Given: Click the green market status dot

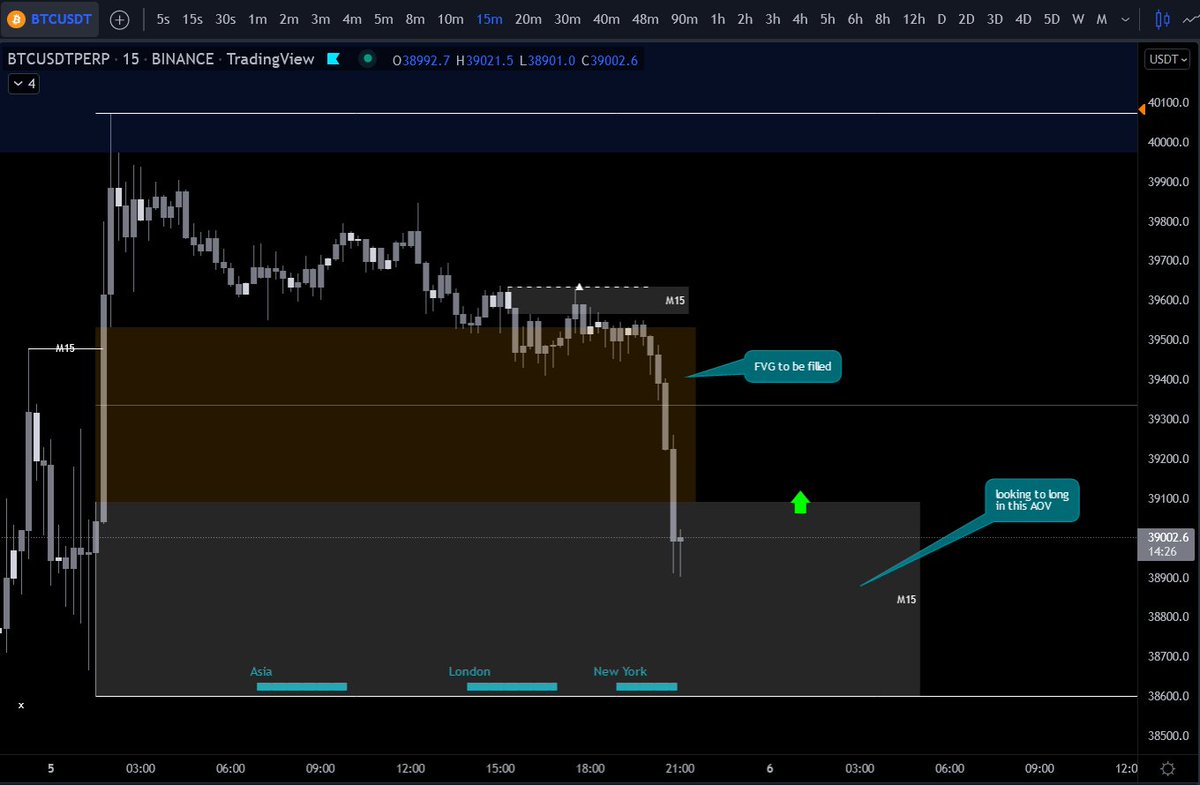Looking at the screenshot, I should [368, 59].
